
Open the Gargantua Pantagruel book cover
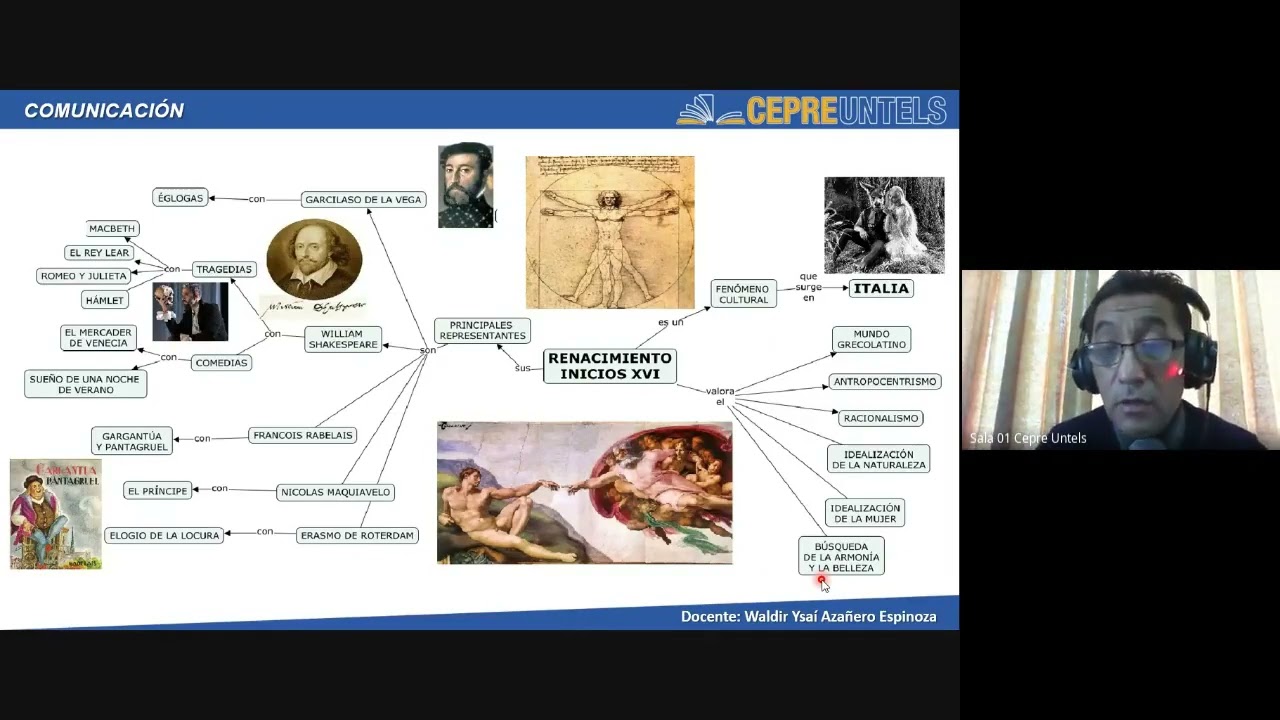[x=56, y=514]
